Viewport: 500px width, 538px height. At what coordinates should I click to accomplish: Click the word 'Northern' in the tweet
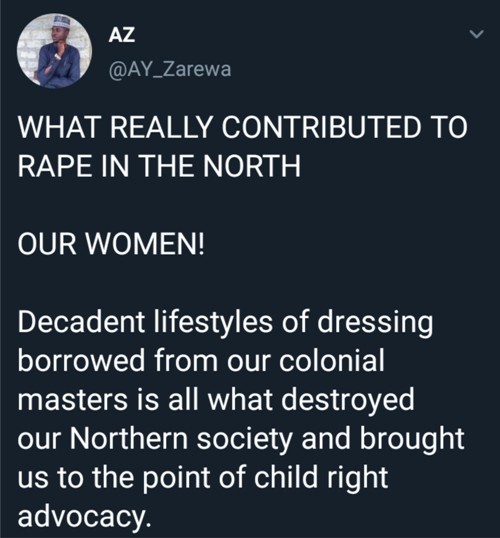coord(129,439)
